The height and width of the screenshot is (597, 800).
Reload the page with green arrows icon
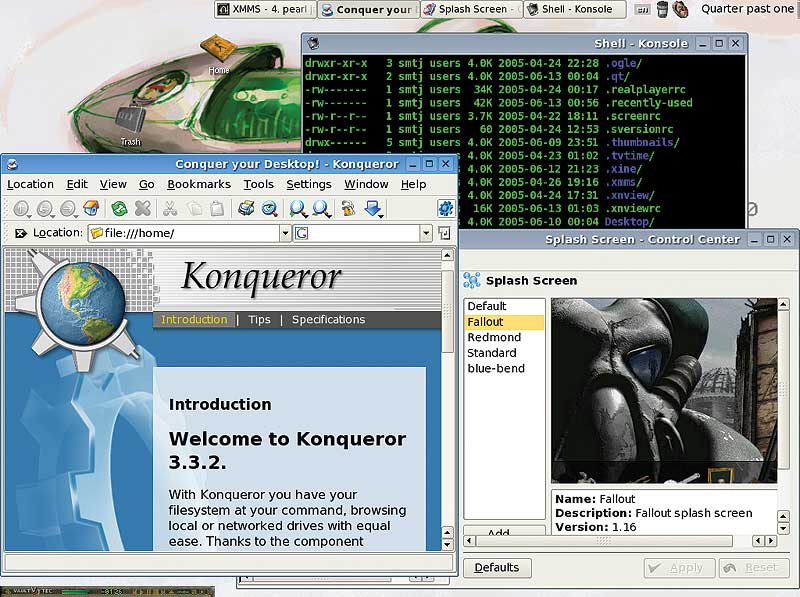tap(119, 208)
